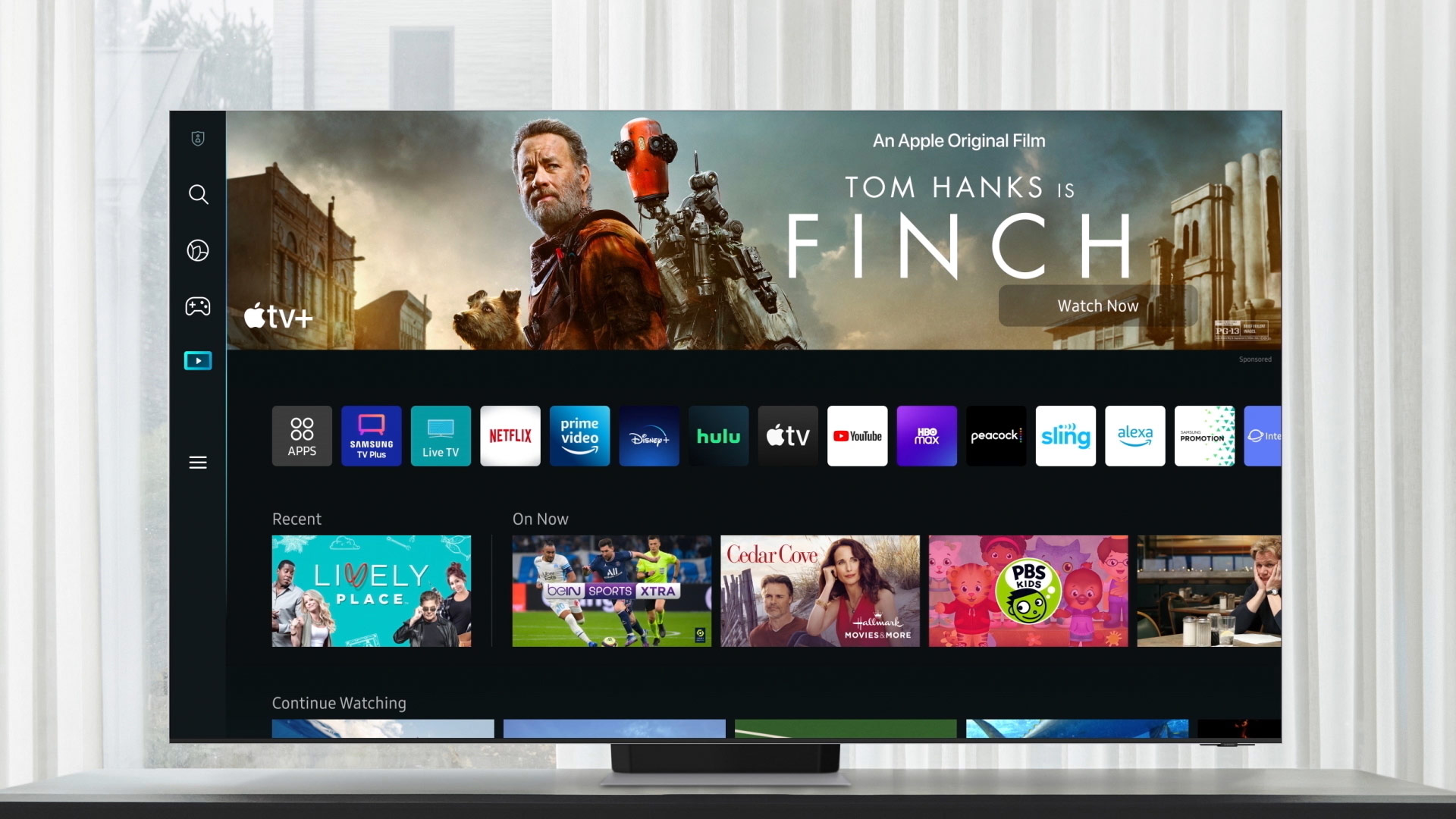Open the YouTube app icon
1456x819 pixels.
click(x=857, y=436)
